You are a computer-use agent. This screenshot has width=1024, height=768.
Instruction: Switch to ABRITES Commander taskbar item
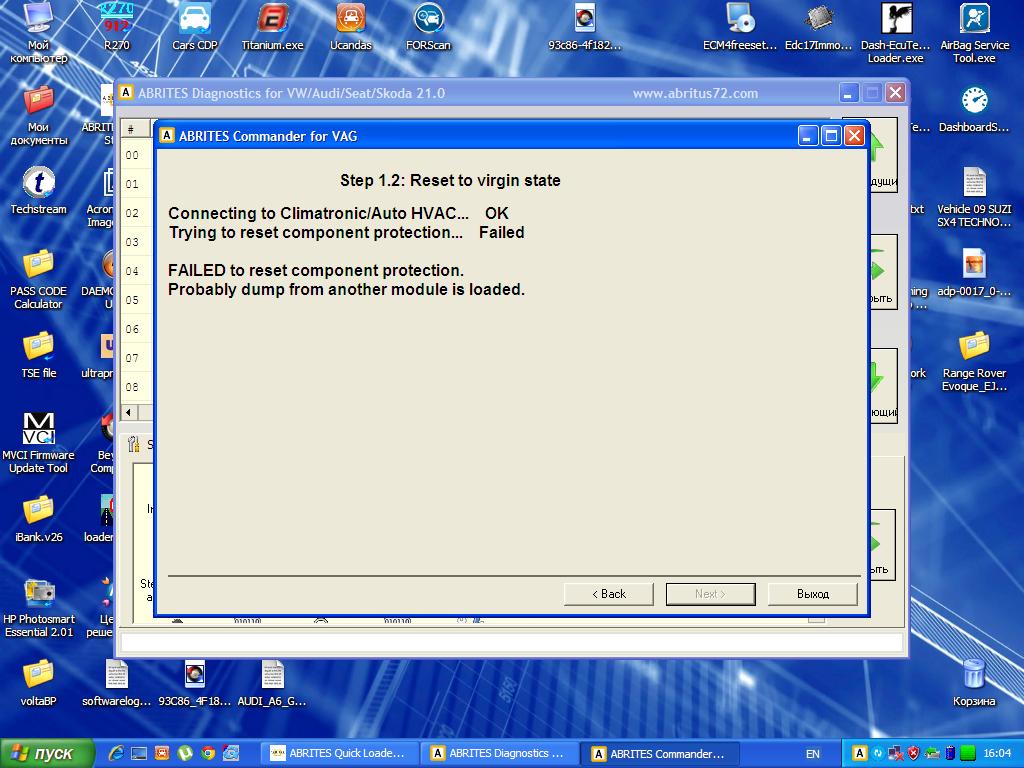[x=660, y=754]
